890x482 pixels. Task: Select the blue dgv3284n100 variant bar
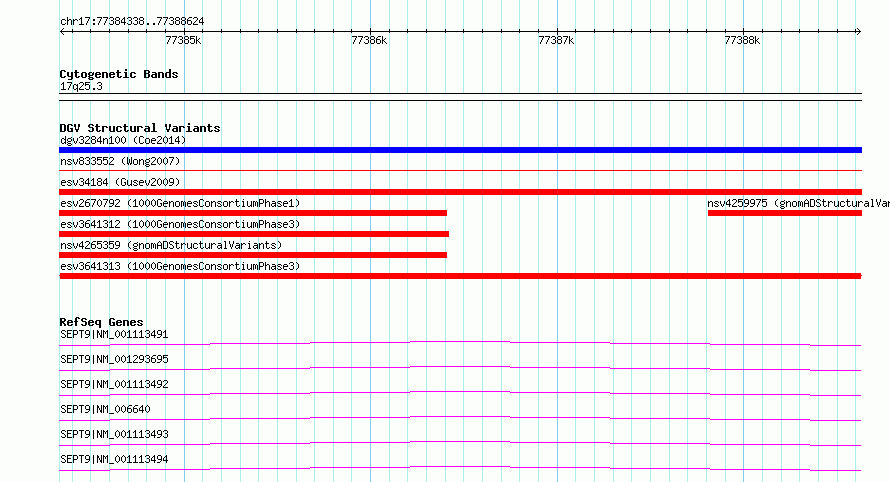pyautogui.click(x=460, y=150)
